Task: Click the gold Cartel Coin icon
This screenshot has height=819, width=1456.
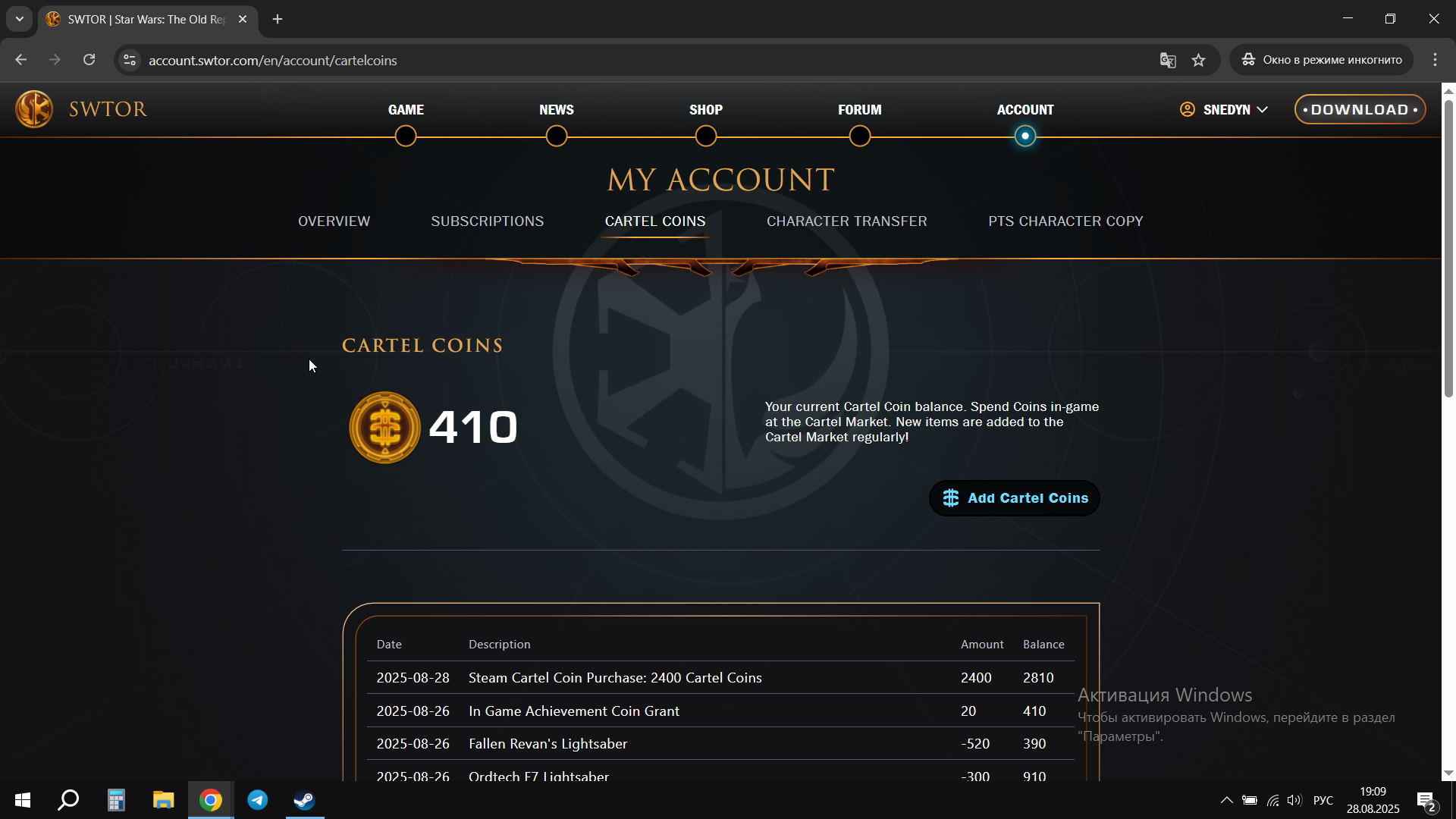Action: coord(384,428)
